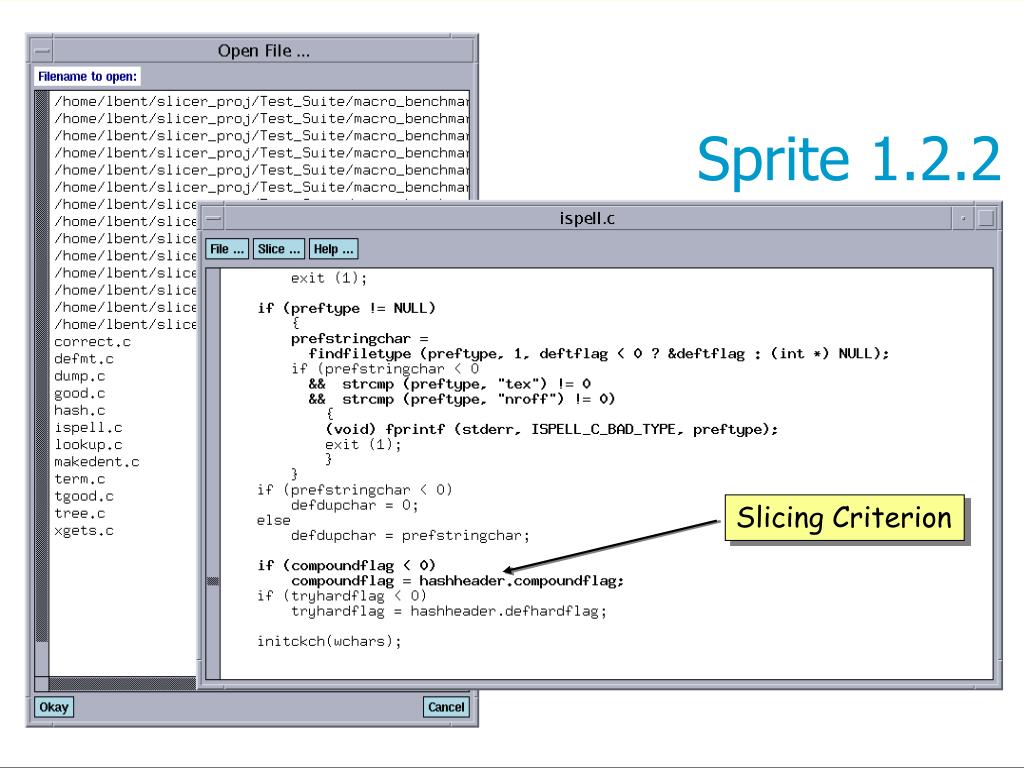The image size is (1024, 768).
Task: Select lookup.c in the file list
Action: pyautogui.click(x=88, y=445)
